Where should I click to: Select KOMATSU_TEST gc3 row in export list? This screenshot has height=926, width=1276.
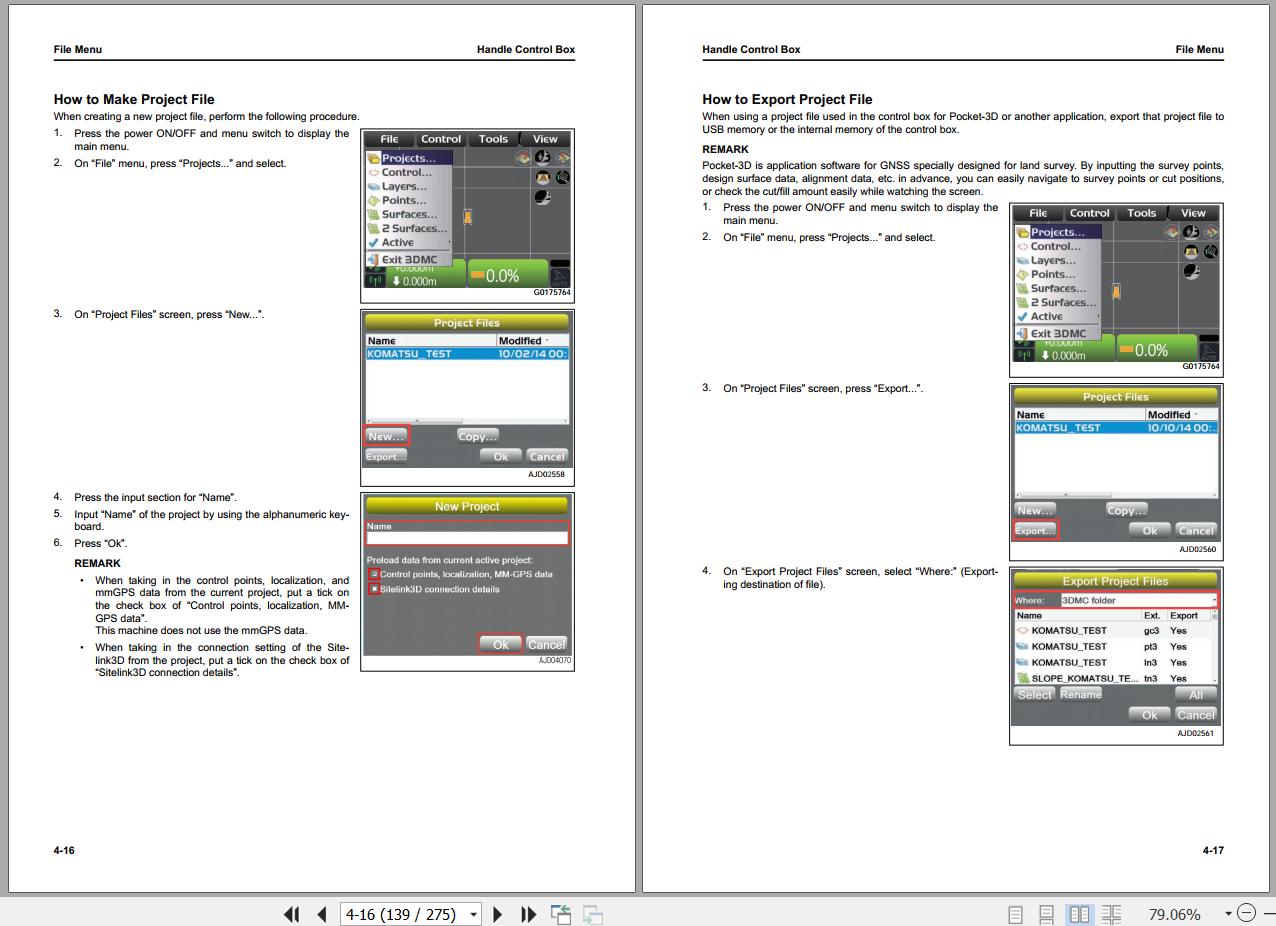(1112, 631)
